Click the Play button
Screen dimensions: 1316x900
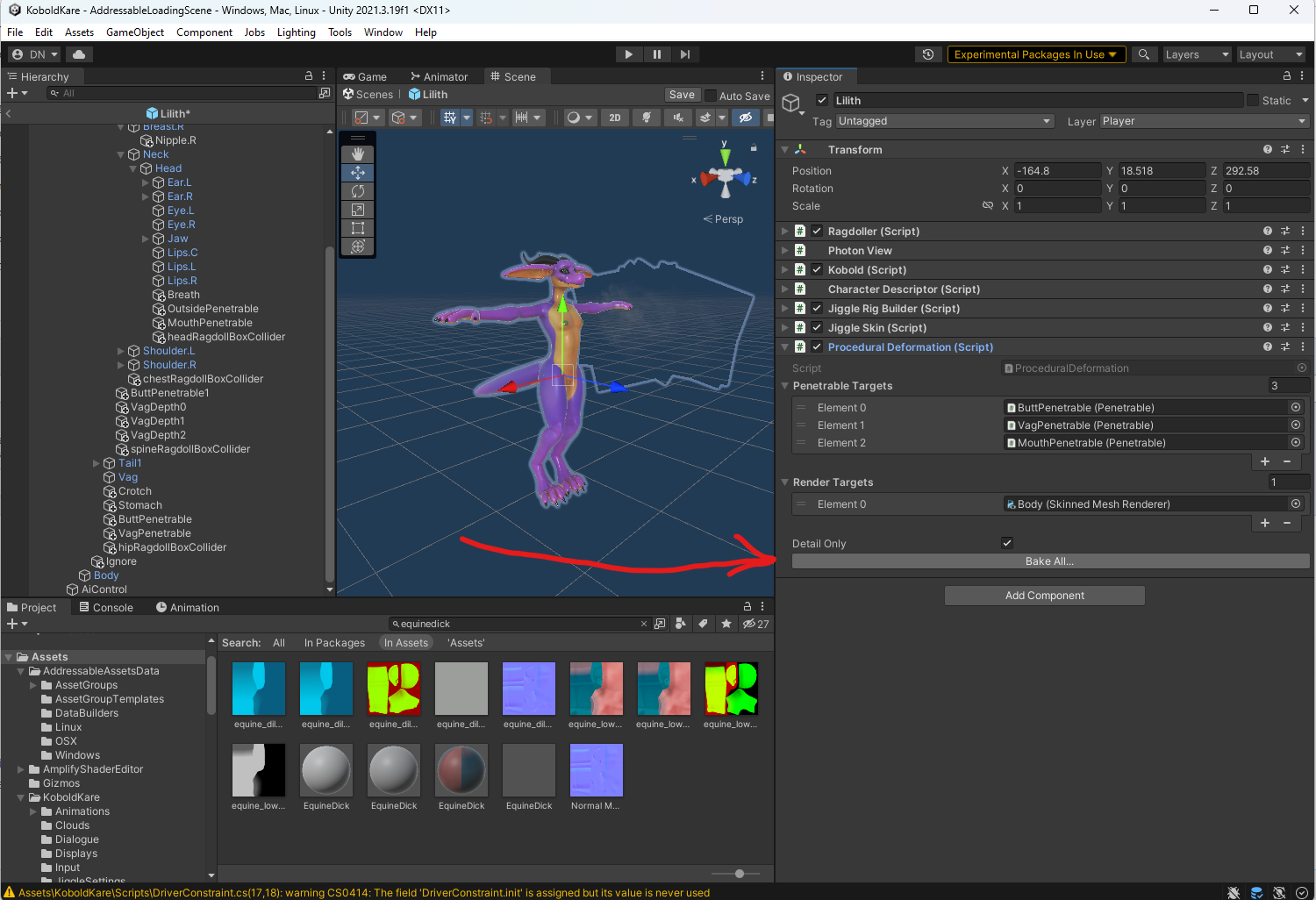coord(628,54)
